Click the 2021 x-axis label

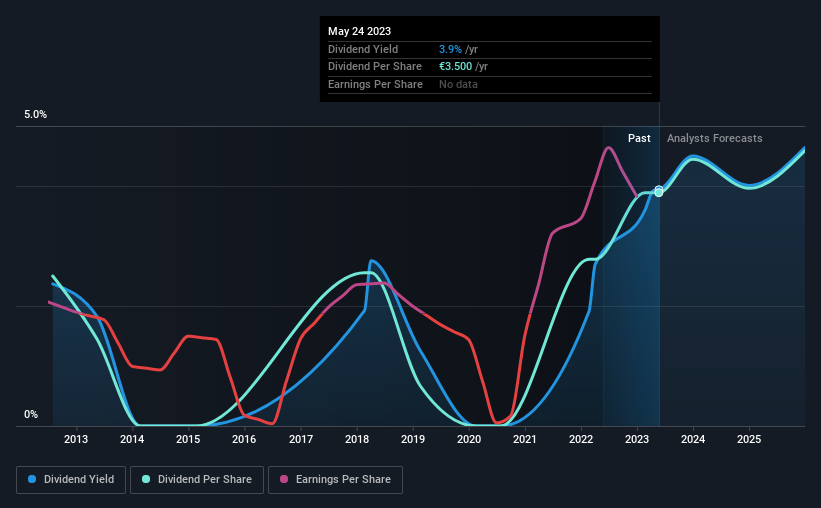525,439
